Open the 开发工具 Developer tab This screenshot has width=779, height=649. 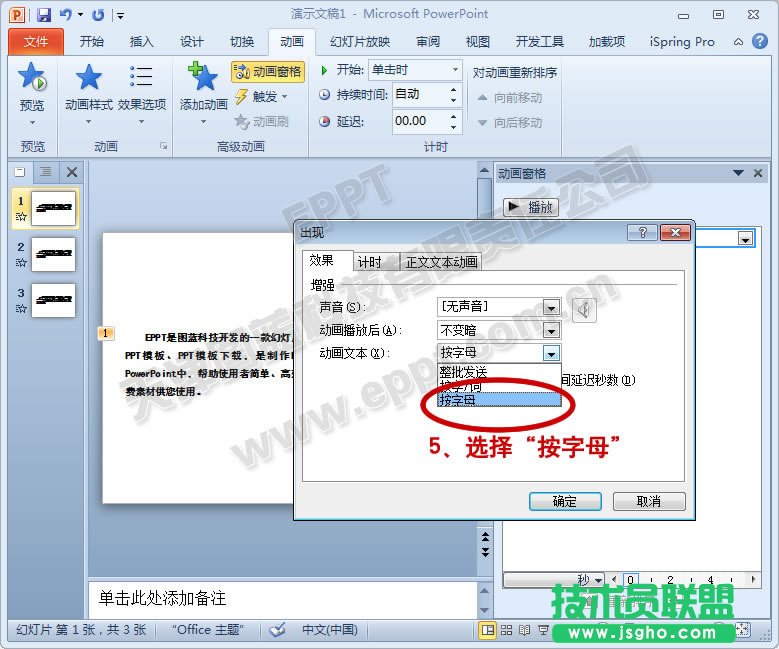click(540, 41)
